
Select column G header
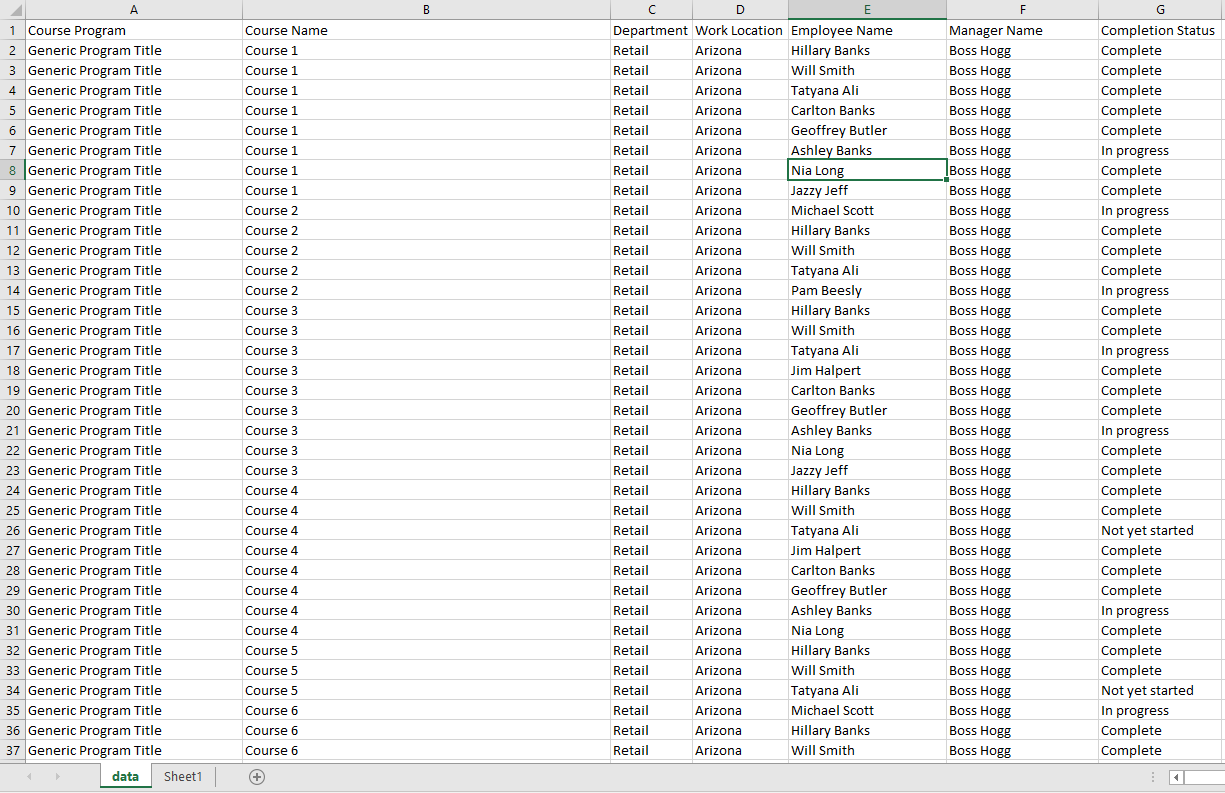[1161, 10]
